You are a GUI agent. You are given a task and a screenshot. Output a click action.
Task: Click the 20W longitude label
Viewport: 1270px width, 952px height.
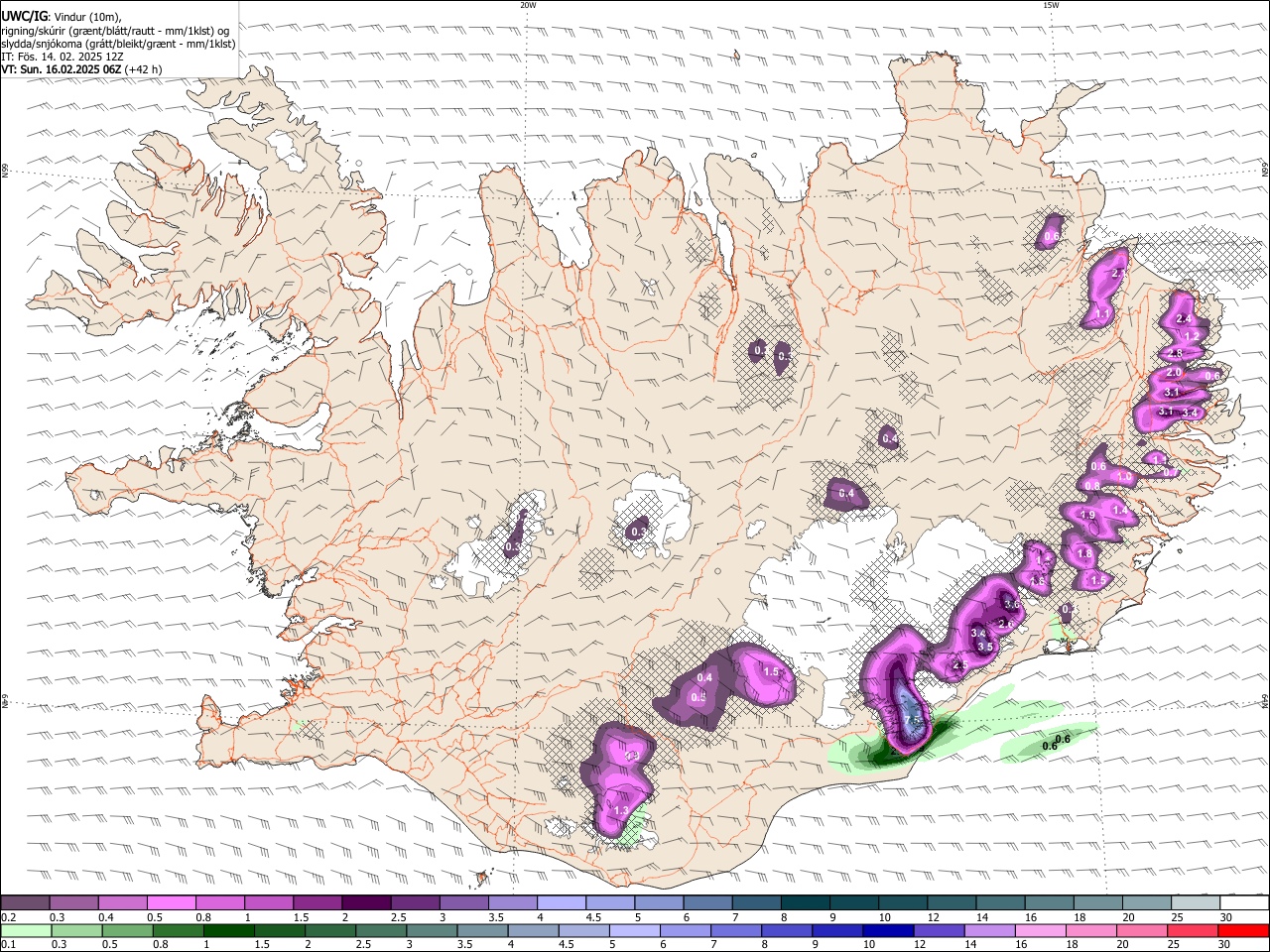(x=528, y=5)
